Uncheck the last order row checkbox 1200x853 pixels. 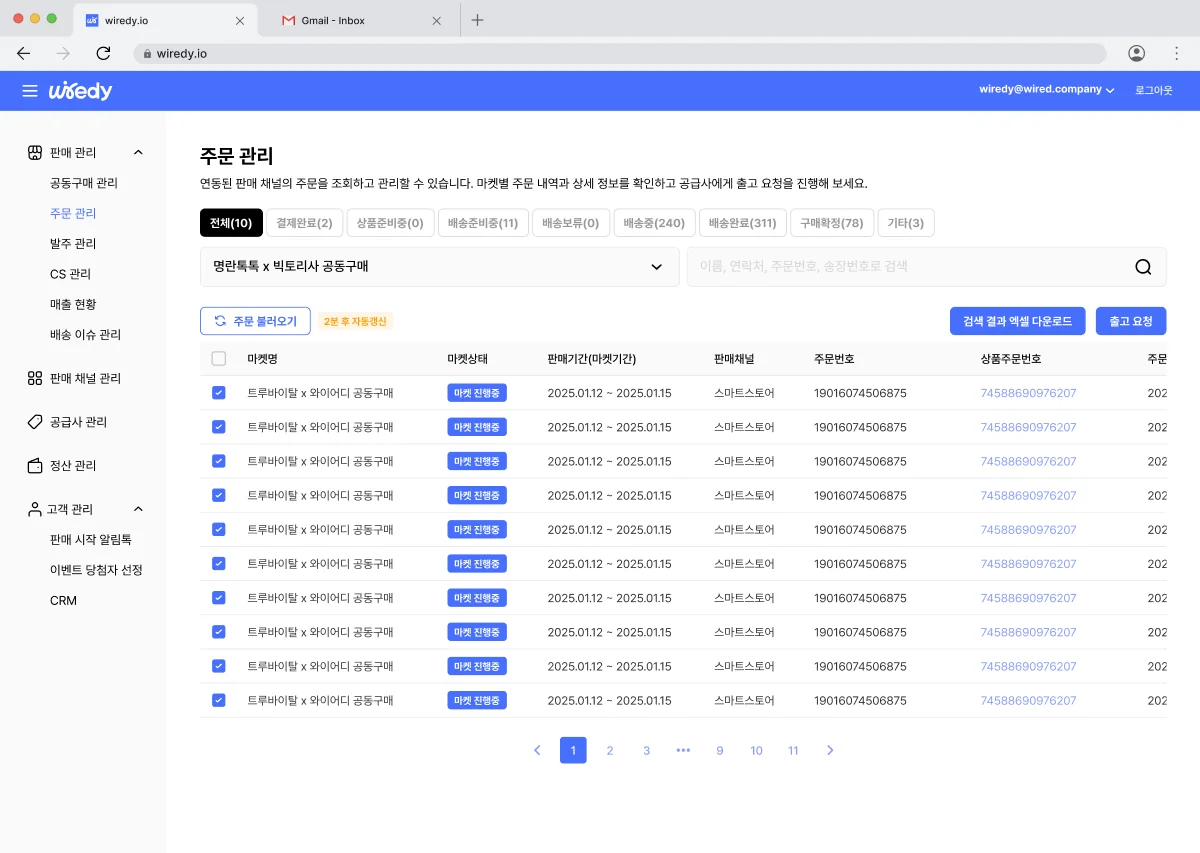tap(218, 700)
